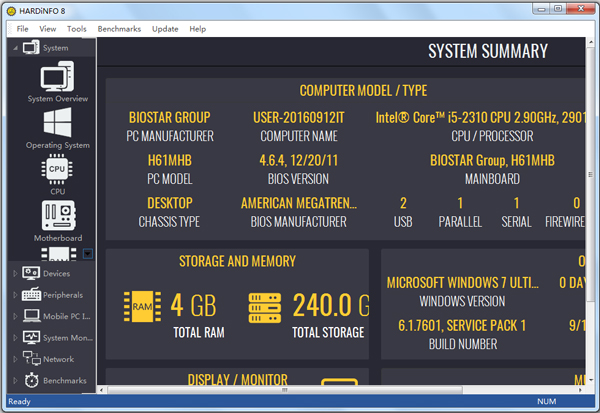Screen dimensions: 600x413
Task: Open the System Overview icon
Action: tap(56, 76)
